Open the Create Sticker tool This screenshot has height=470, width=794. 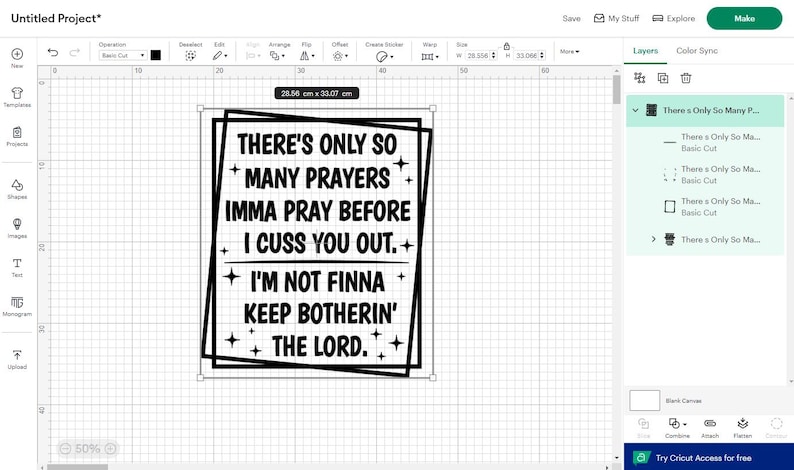coord(384,56)
